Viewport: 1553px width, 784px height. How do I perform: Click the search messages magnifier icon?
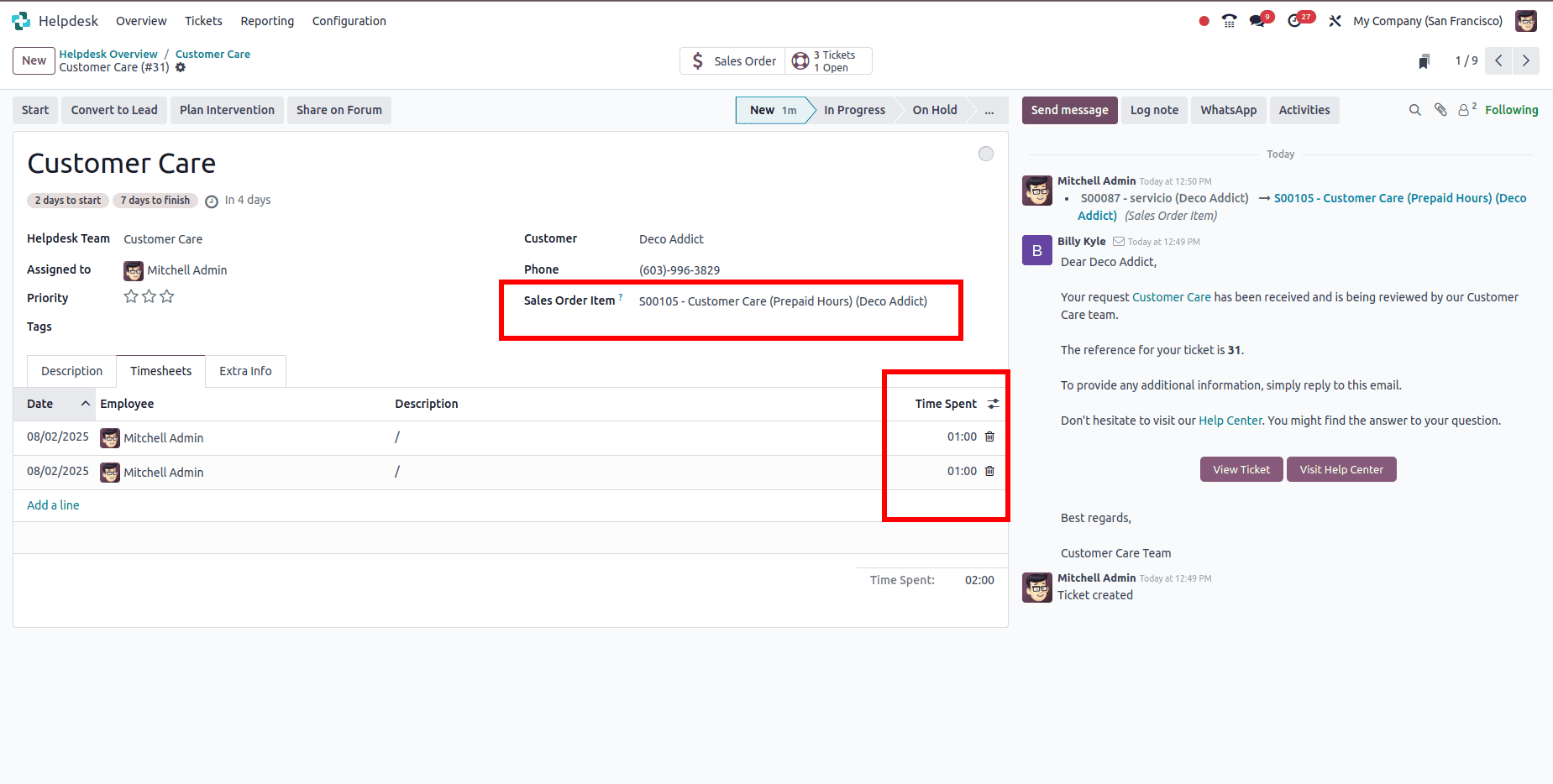(x=1415, y=109)
